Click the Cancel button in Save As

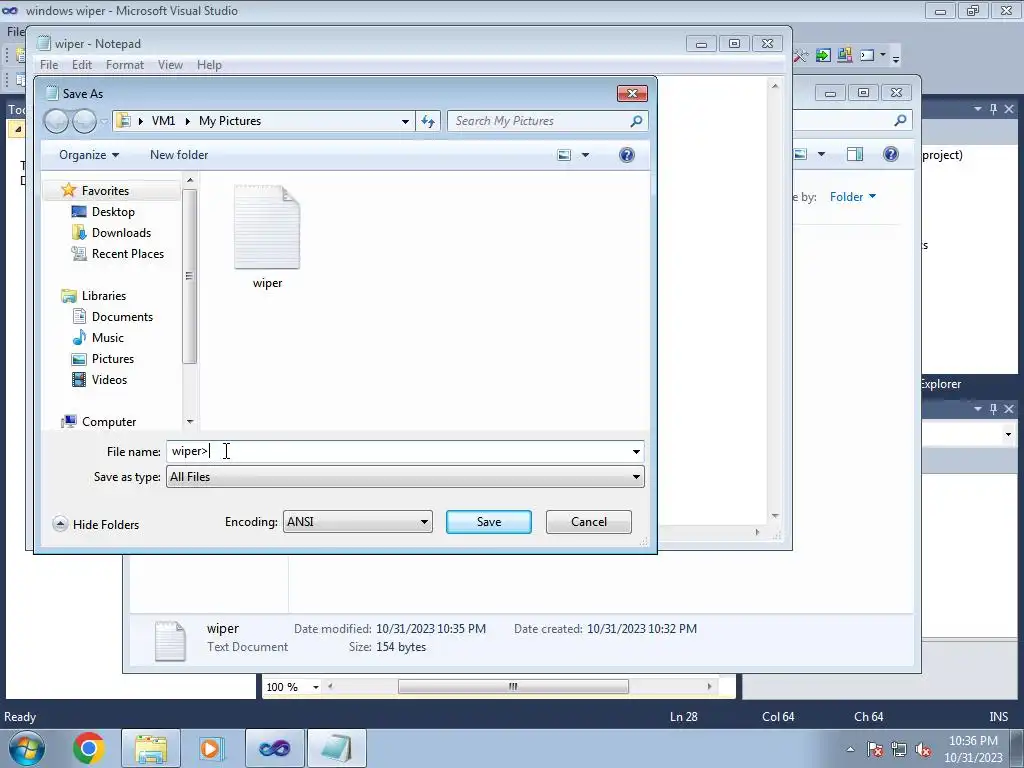[x=588, y=522]
